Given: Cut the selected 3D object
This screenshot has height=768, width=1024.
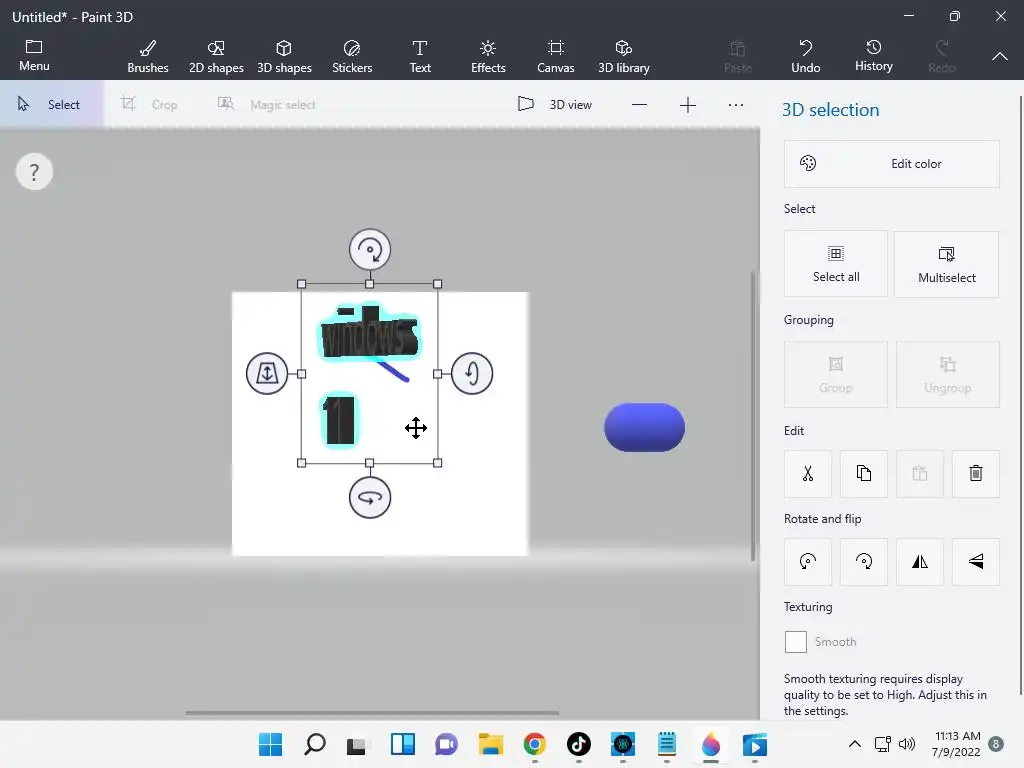Looking at the screenshot, I should [x=808, y=473].
